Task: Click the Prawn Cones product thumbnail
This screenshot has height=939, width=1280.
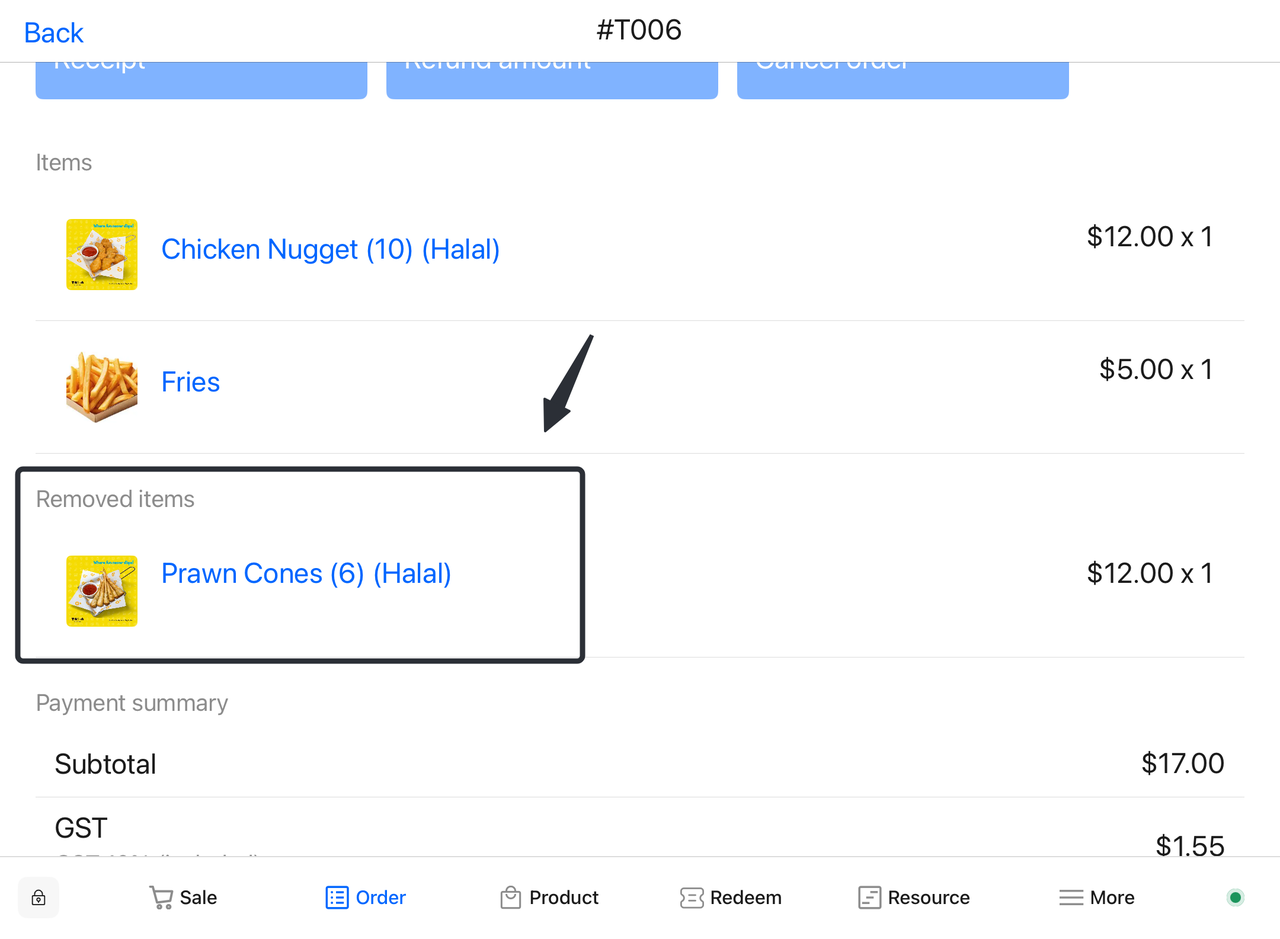Action: (x=102, y=591)
